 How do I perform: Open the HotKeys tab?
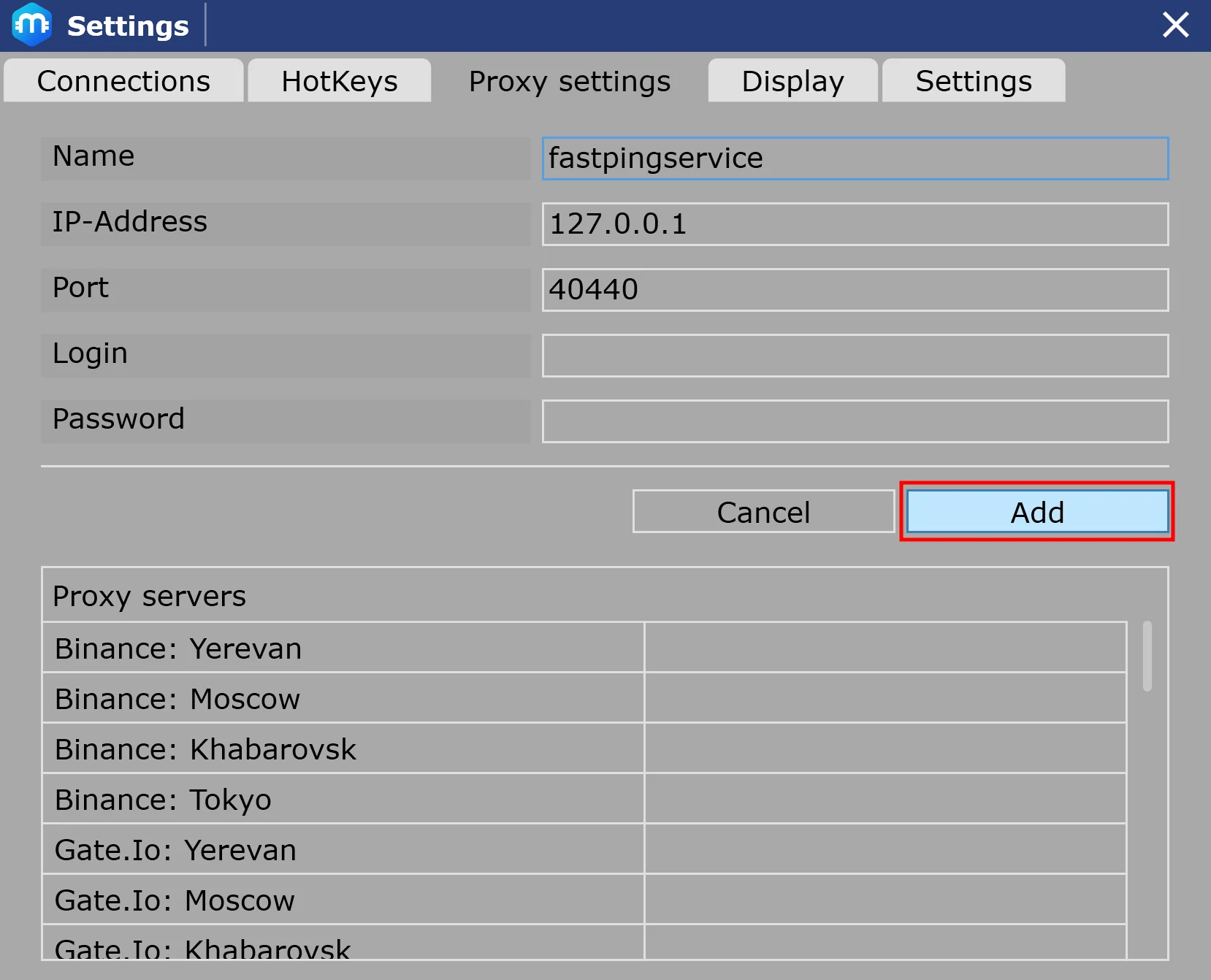click(x=340, y=81)
